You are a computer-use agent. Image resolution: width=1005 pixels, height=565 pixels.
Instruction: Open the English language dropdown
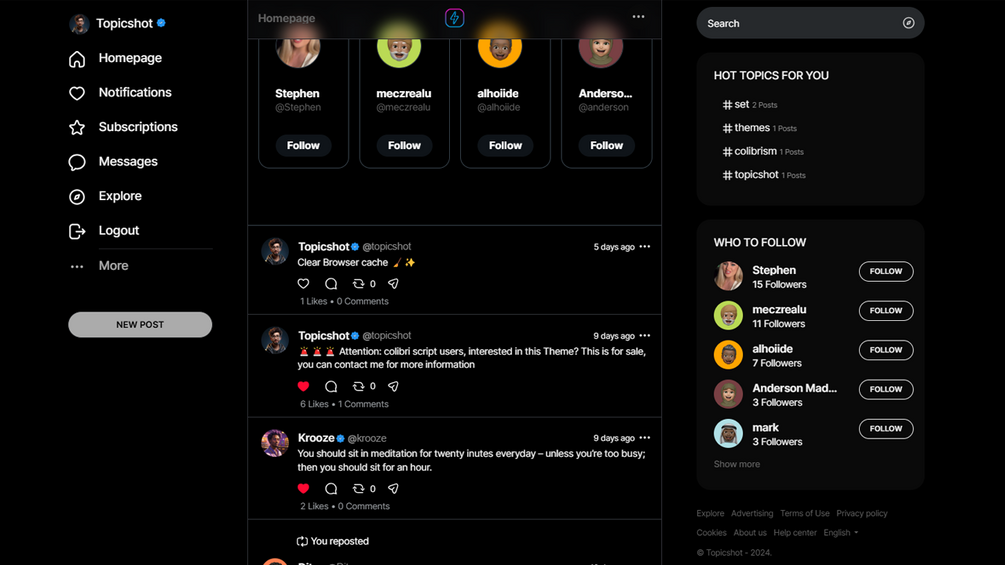[841, 533]
